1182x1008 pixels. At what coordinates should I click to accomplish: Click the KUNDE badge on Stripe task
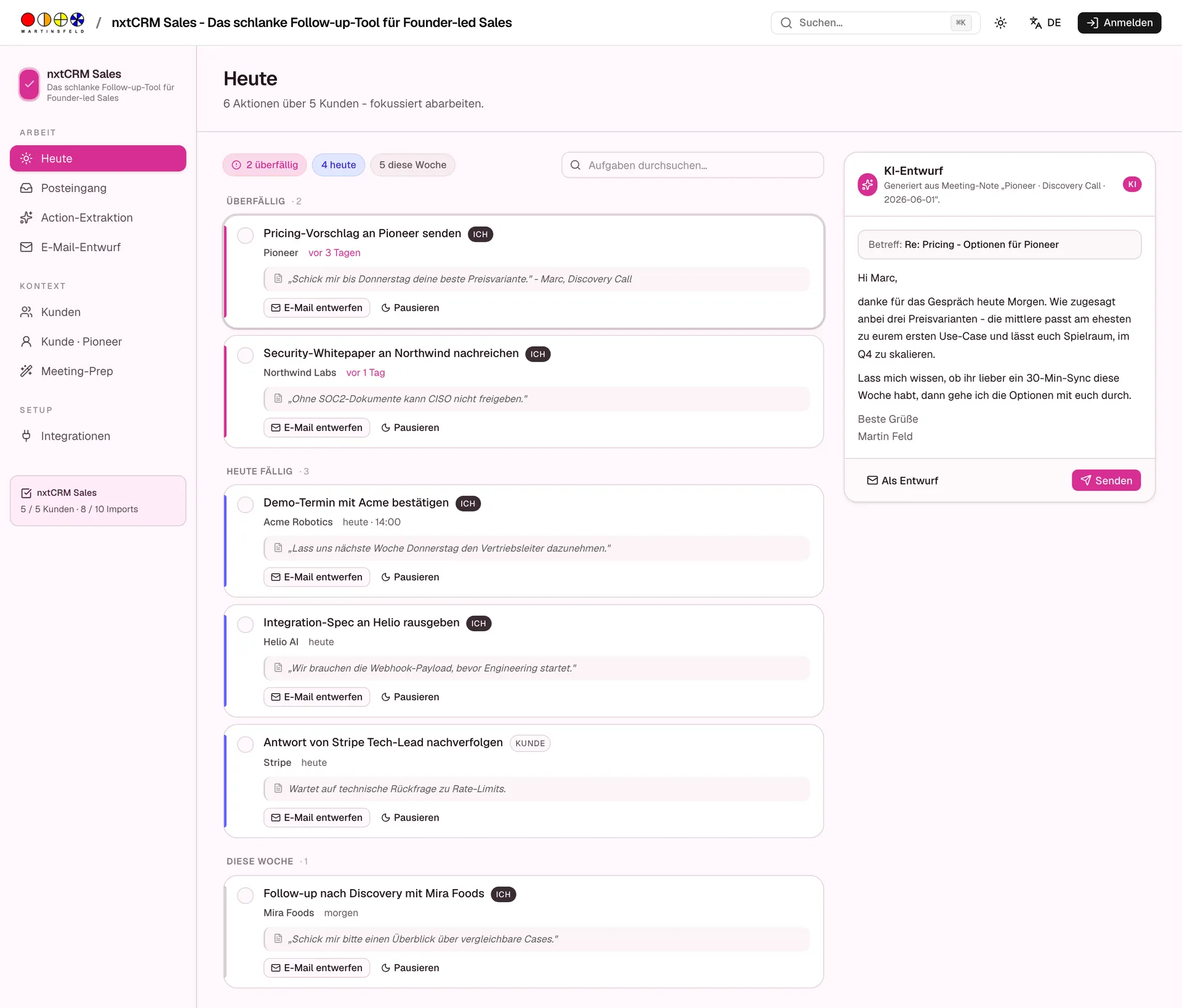[x=530, y=743]
